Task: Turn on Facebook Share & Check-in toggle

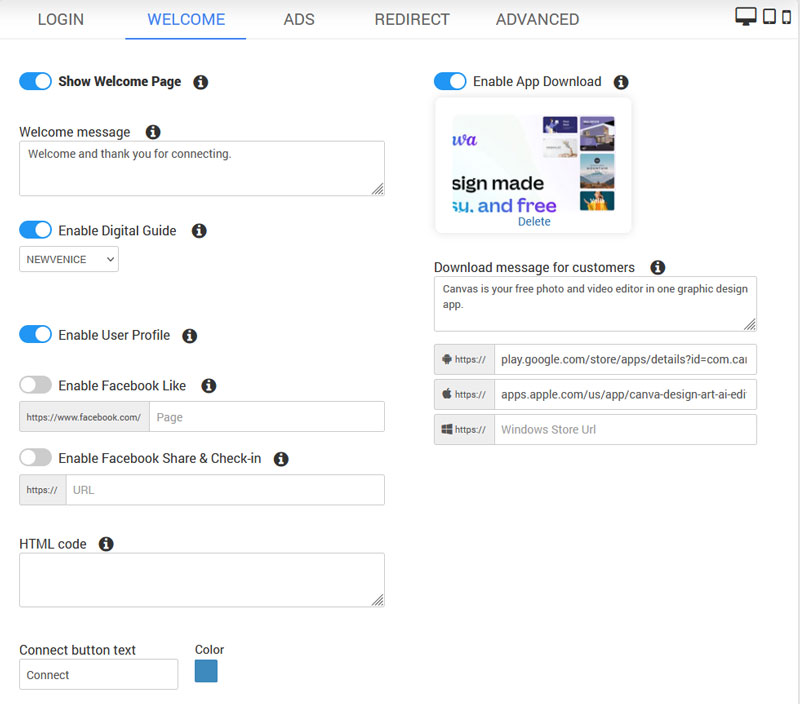Action: pyautogui.click(x=35, y=458)
